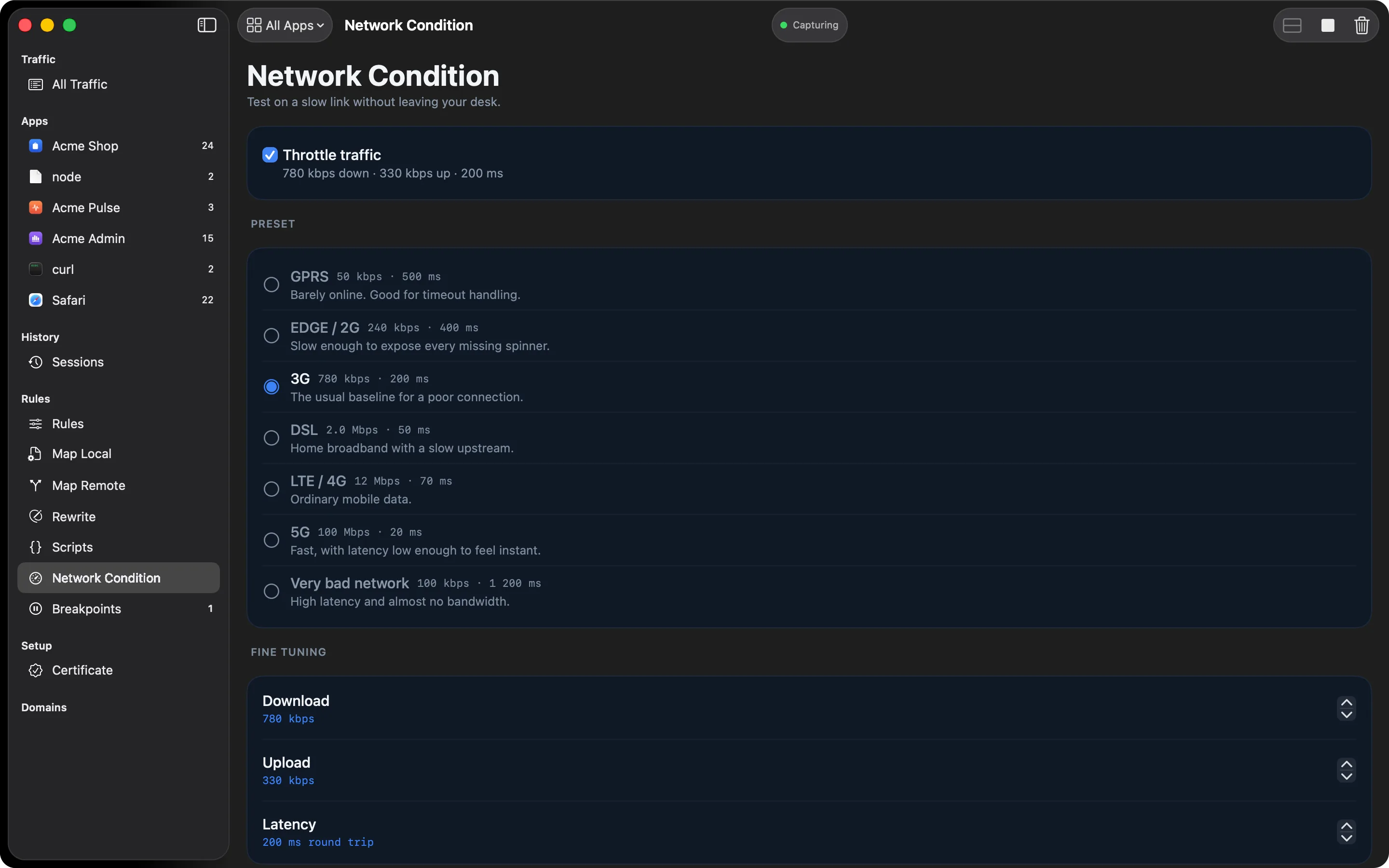The height and width of the screenshot is (868, 1389).
Task: Uncheck the Throttle traffic checkbox
Action: pyautogui.click(x=270, y=155)
